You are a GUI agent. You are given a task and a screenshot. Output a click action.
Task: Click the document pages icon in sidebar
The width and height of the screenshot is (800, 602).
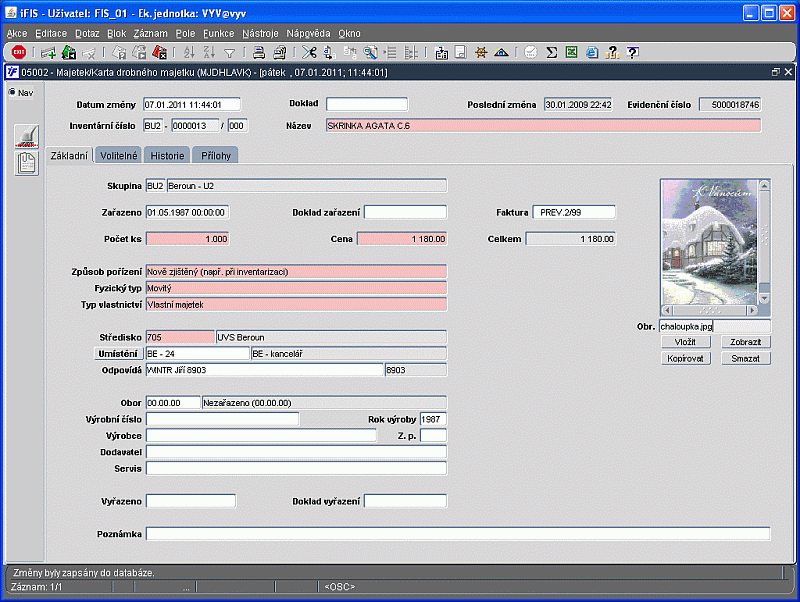(27, 164)
